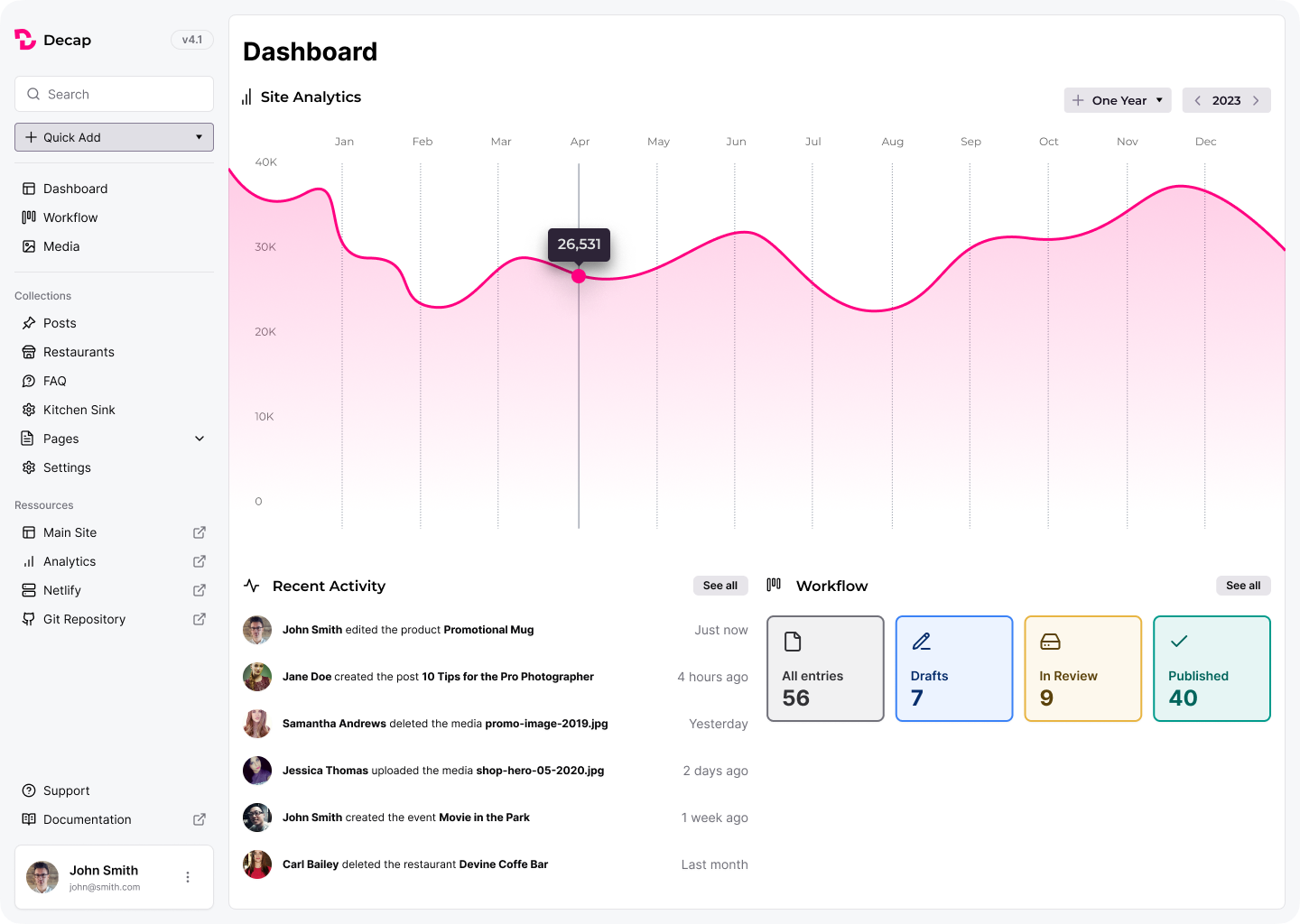This screenshot has height=924, width=1300.
Task: Open Git Repository external link icon
Action: [x=200, y=619]
